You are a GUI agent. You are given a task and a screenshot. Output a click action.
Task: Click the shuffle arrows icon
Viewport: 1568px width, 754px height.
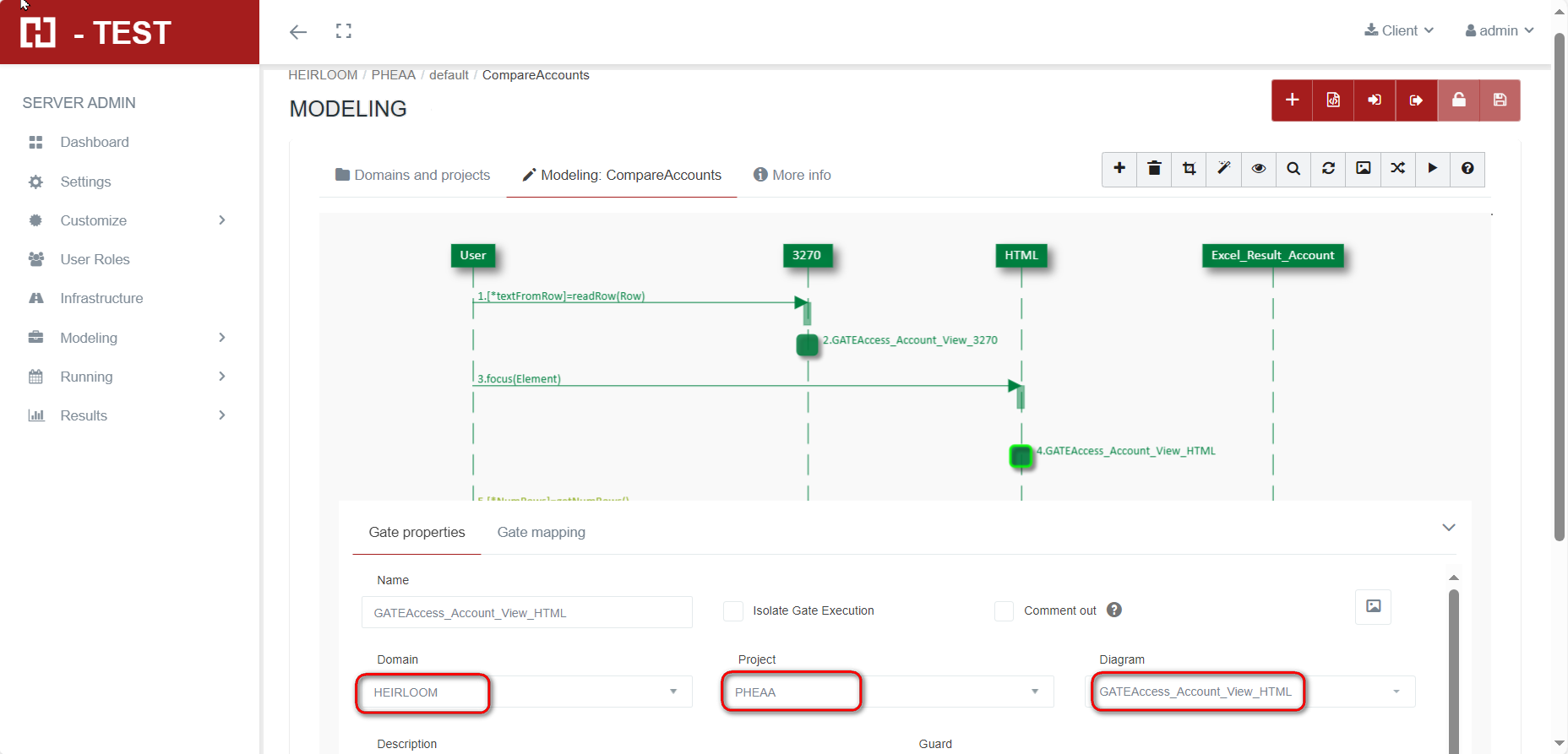click(x=1398, y=169)
